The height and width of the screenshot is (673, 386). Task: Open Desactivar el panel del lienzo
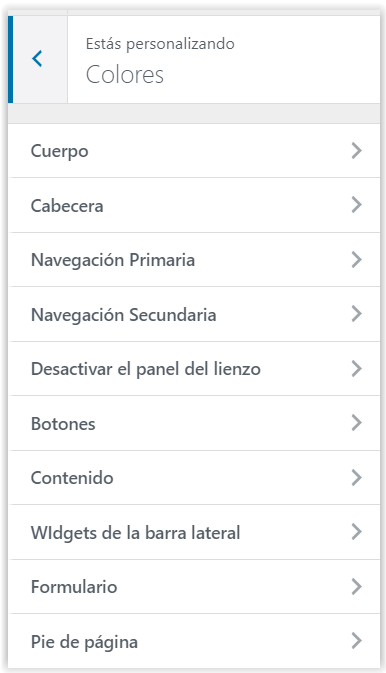pos(195,369)
